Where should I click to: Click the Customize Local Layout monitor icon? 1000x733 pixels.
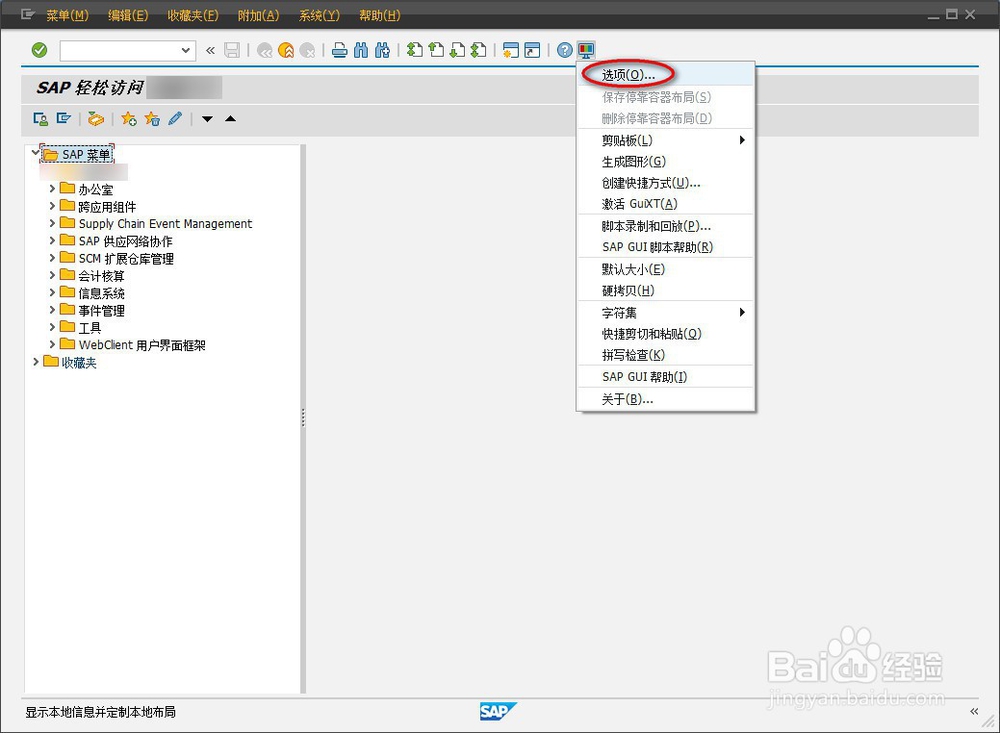586,50
